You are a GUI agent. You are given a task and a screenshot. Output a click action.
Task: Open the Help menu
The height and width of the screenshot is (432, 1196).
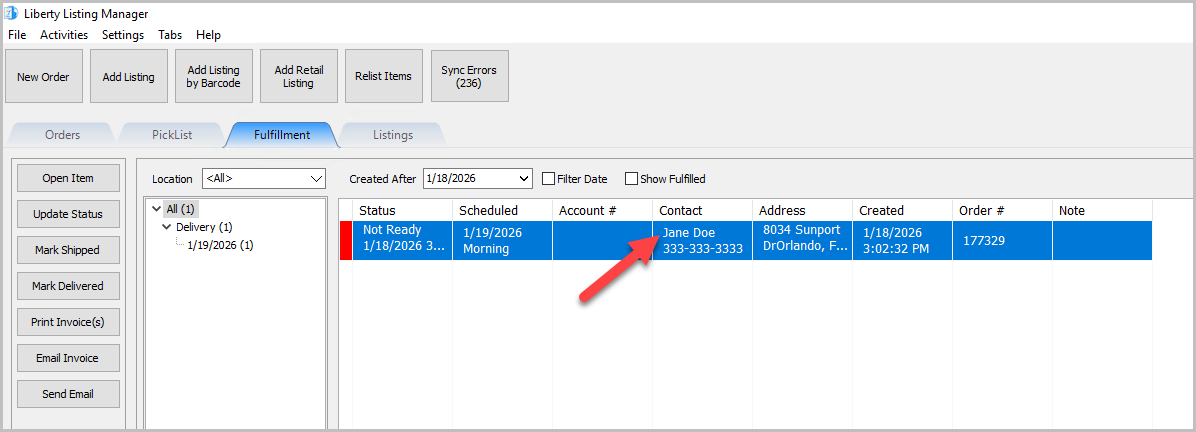coord(208,35)
